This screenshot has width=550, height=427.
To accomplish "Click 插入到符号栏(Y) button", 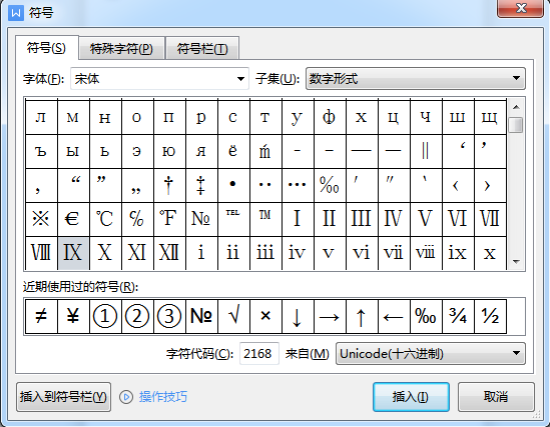I will click(x=63, y=397).
